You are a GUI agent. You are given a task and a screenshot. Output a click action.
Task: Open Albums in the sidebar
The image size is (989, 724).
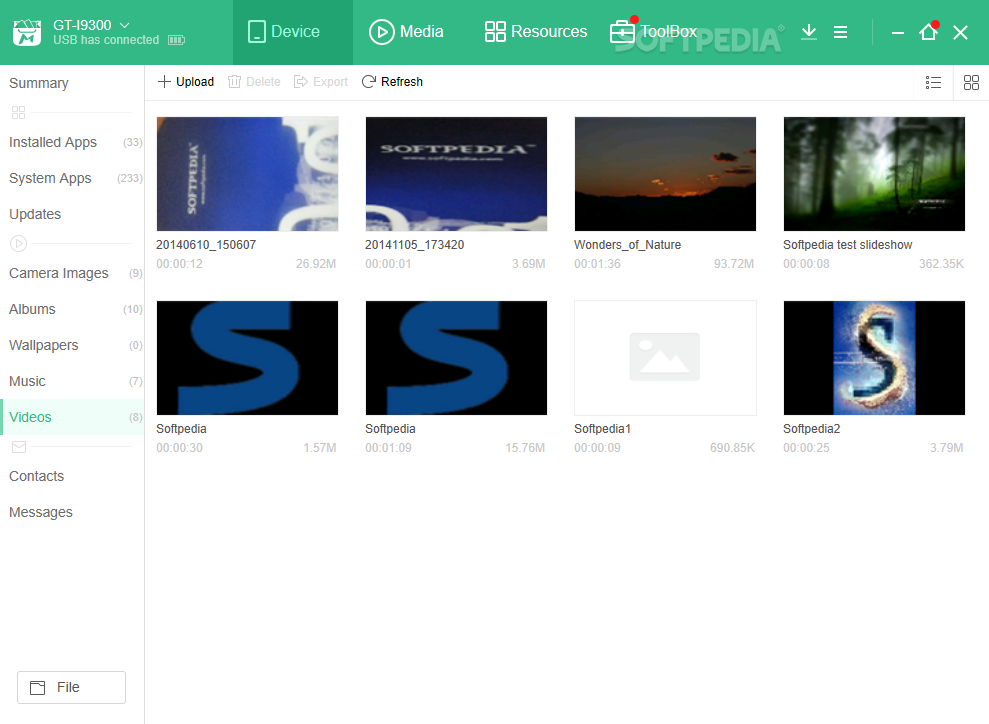point(72,310)
